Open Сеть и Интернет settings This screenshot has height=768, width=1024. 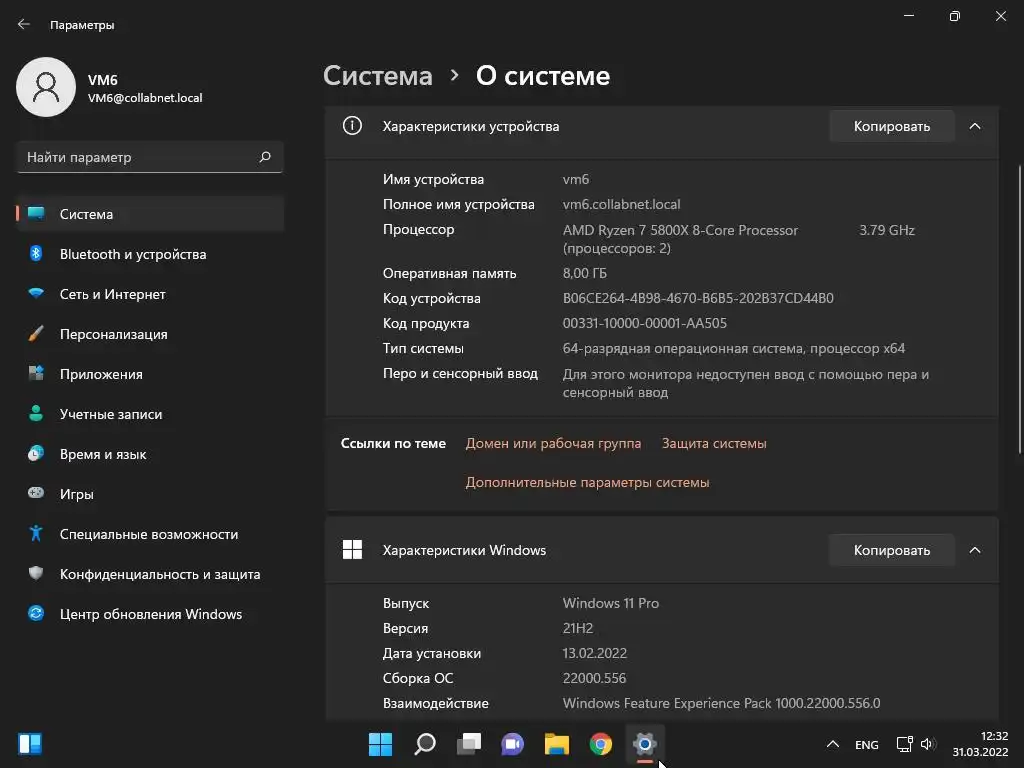click(x=150, y=293)
